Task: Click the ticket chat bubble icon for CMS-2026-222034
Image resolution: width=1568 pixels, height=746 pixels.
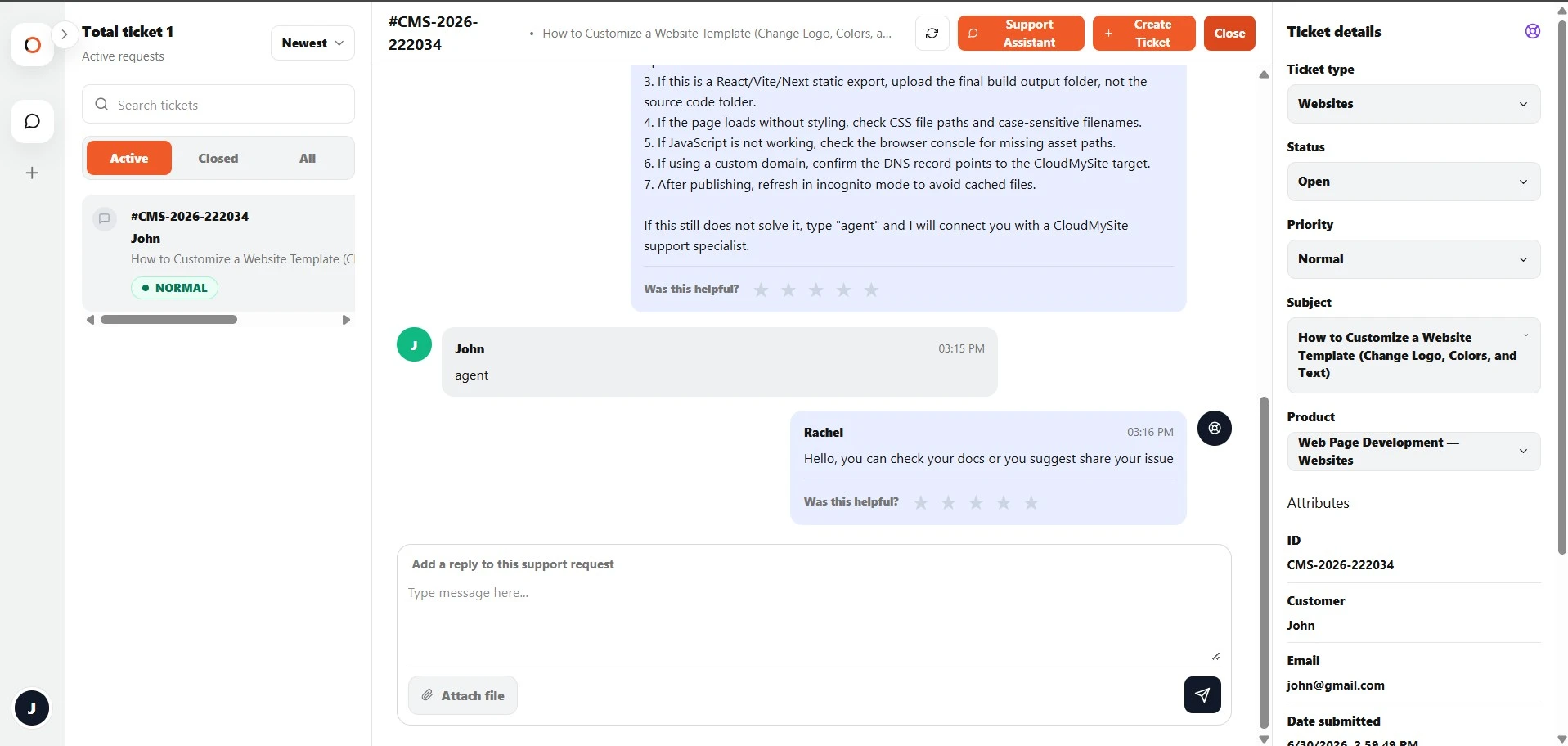Action: pos(104,218)
